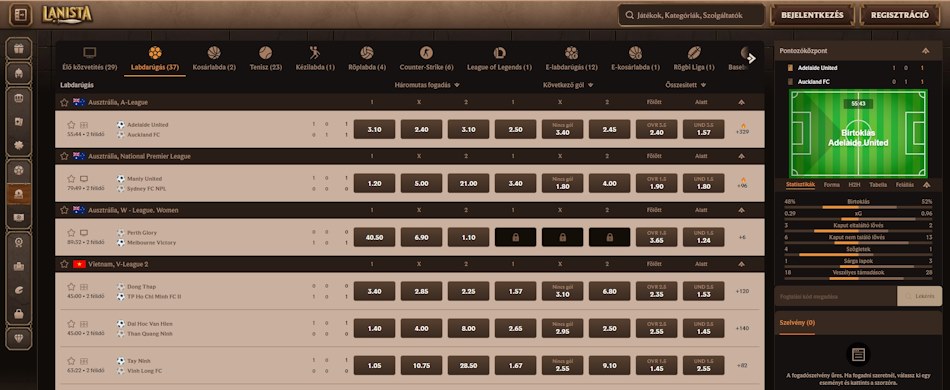Collapse the Ausztrália, National Premier League section
This screenshot has width=950, height=390.
[742, 156]
